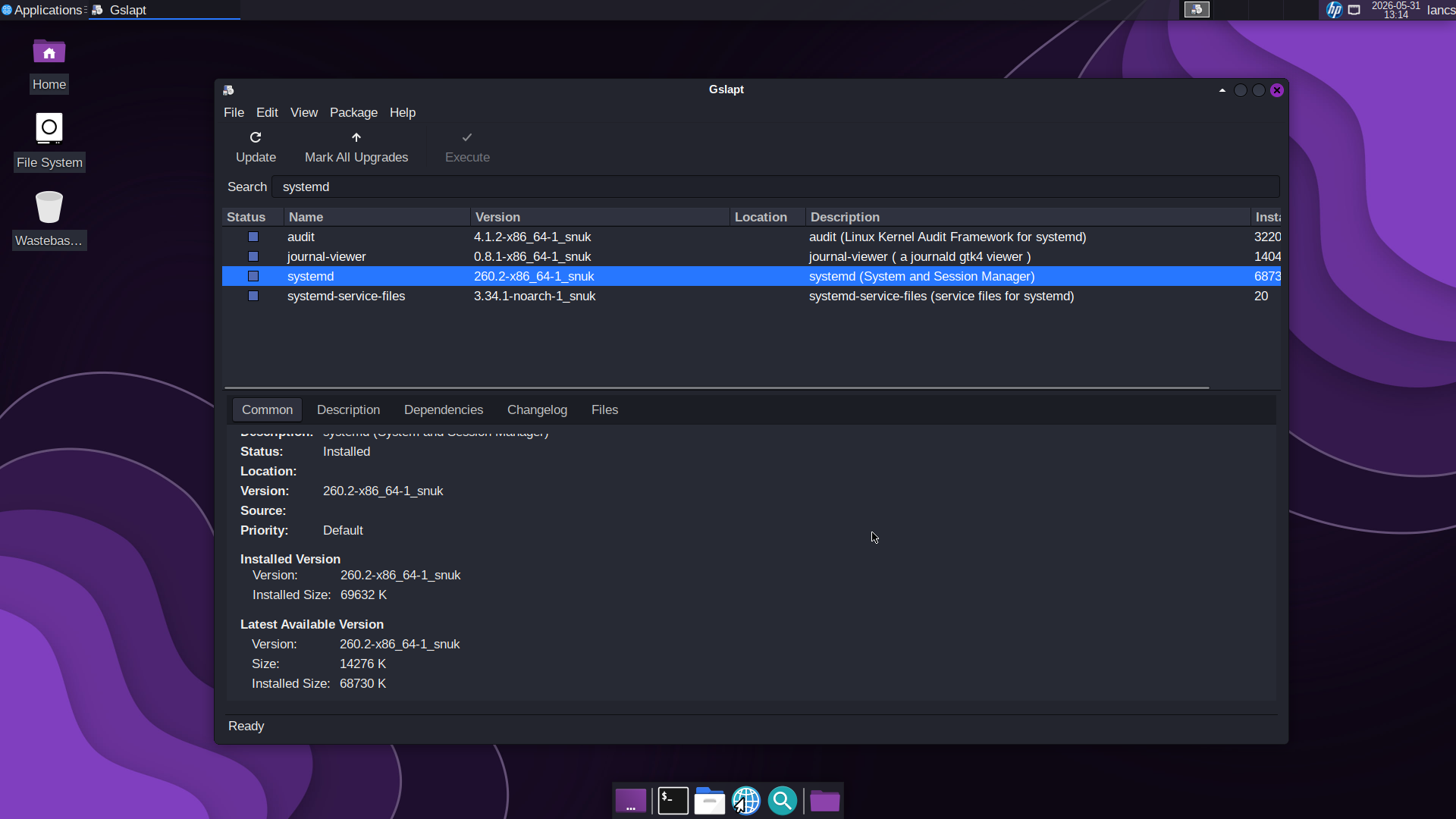The height and width of the screenshot is (819, 1456).
Task: Switch to the Changelog tab
Action: [537, 409]
